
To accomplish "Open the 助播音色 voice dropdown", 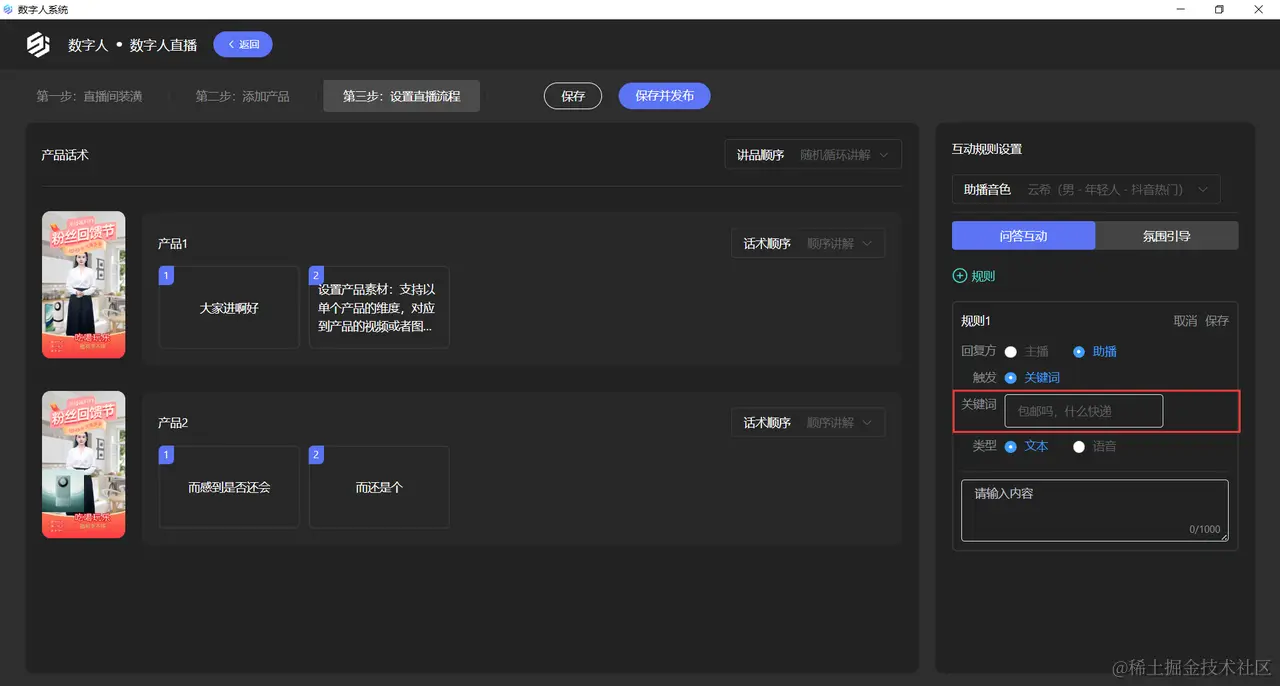I will coord(1086,189).
